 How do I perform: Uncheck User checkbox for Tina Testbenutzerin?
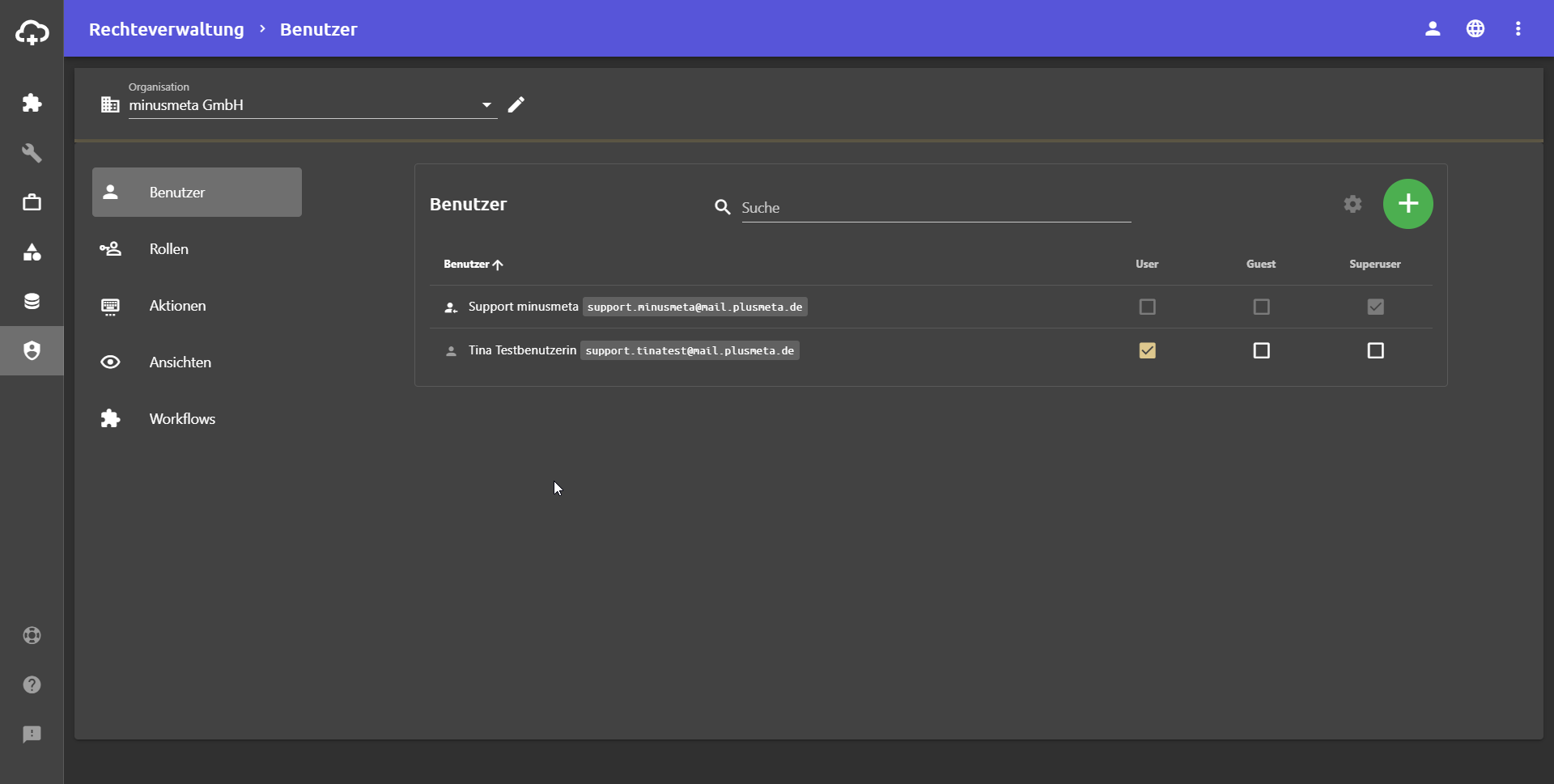tap(1147, 350)
